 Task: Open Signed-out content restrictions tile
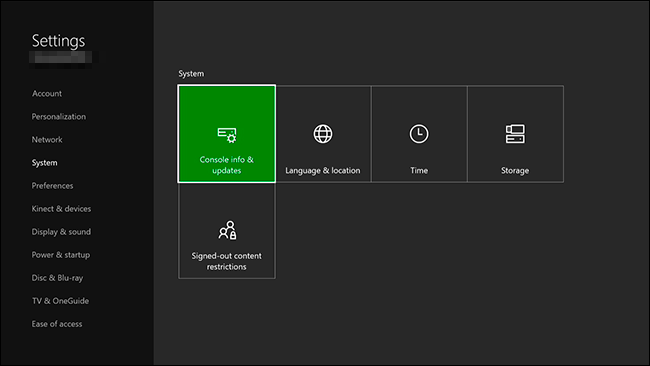click(227, 231)
